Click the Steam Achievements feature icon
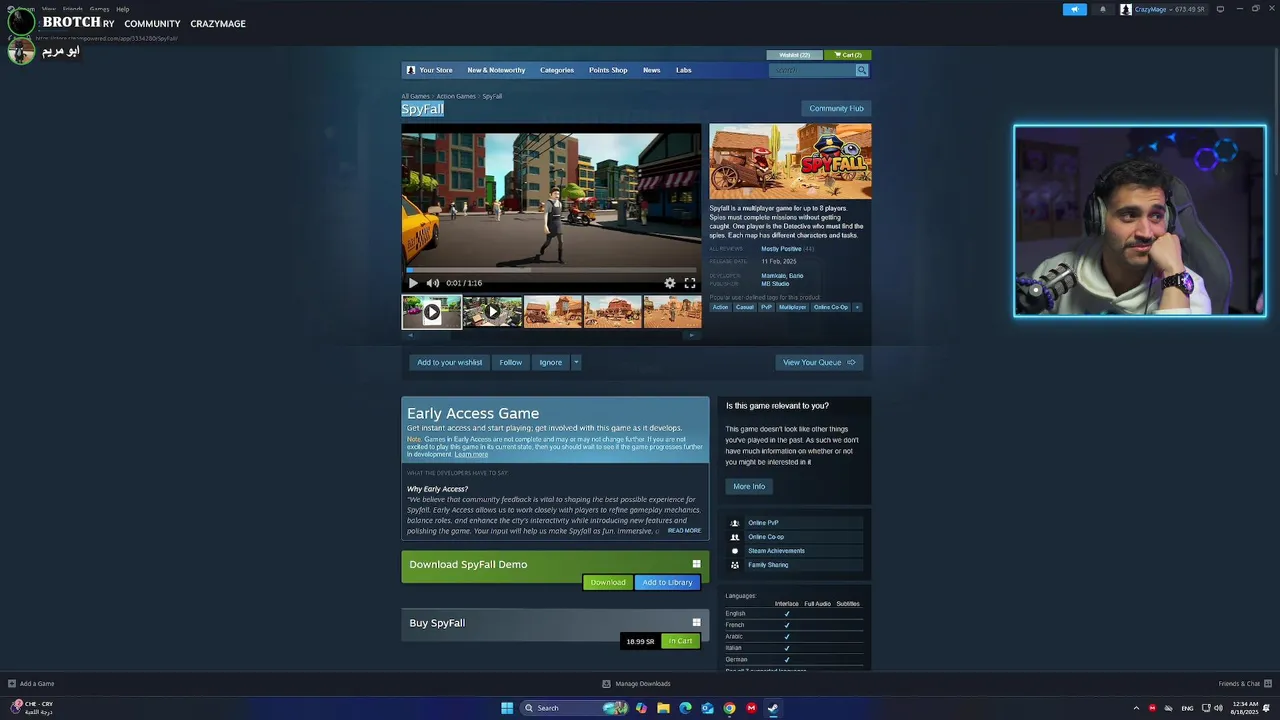1280x720 pixels. coord(735,551)
